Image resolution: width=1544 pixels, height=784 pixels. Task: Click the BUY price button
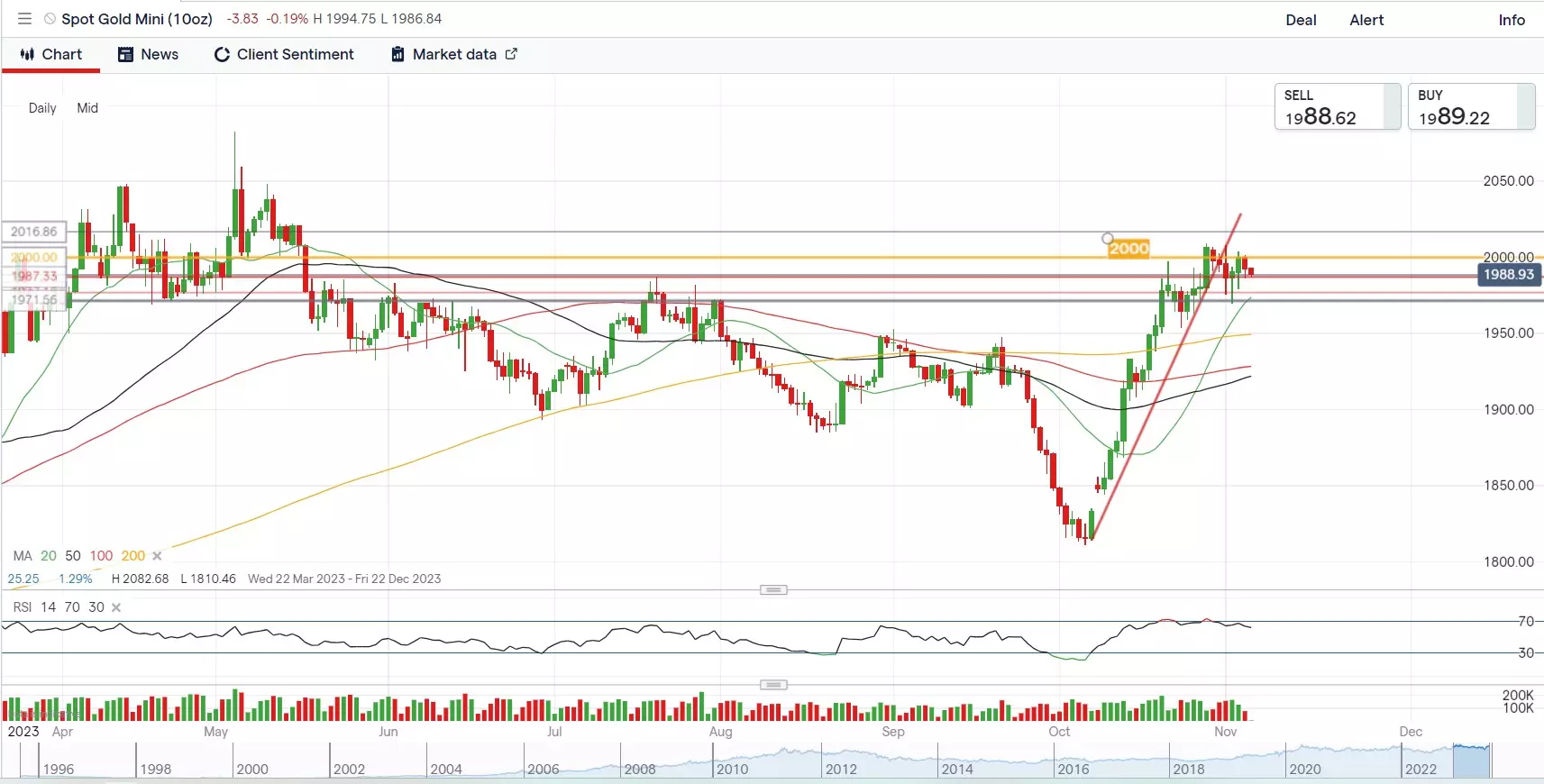tap(1470, 107)
